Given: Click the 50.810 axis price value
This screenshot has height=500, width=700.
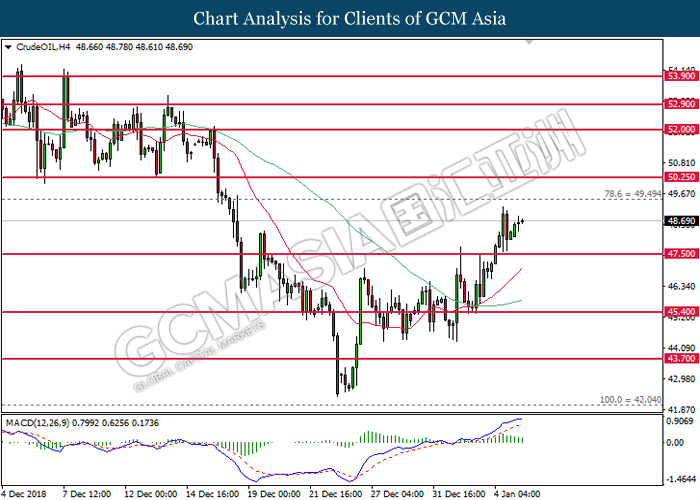Looking at the screenshot, I should [681, 163].
